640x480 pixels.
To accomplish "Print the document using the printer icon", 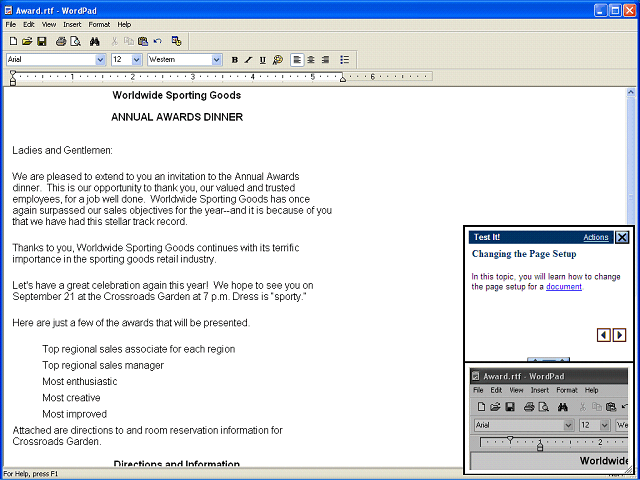I will pos(61,41).
